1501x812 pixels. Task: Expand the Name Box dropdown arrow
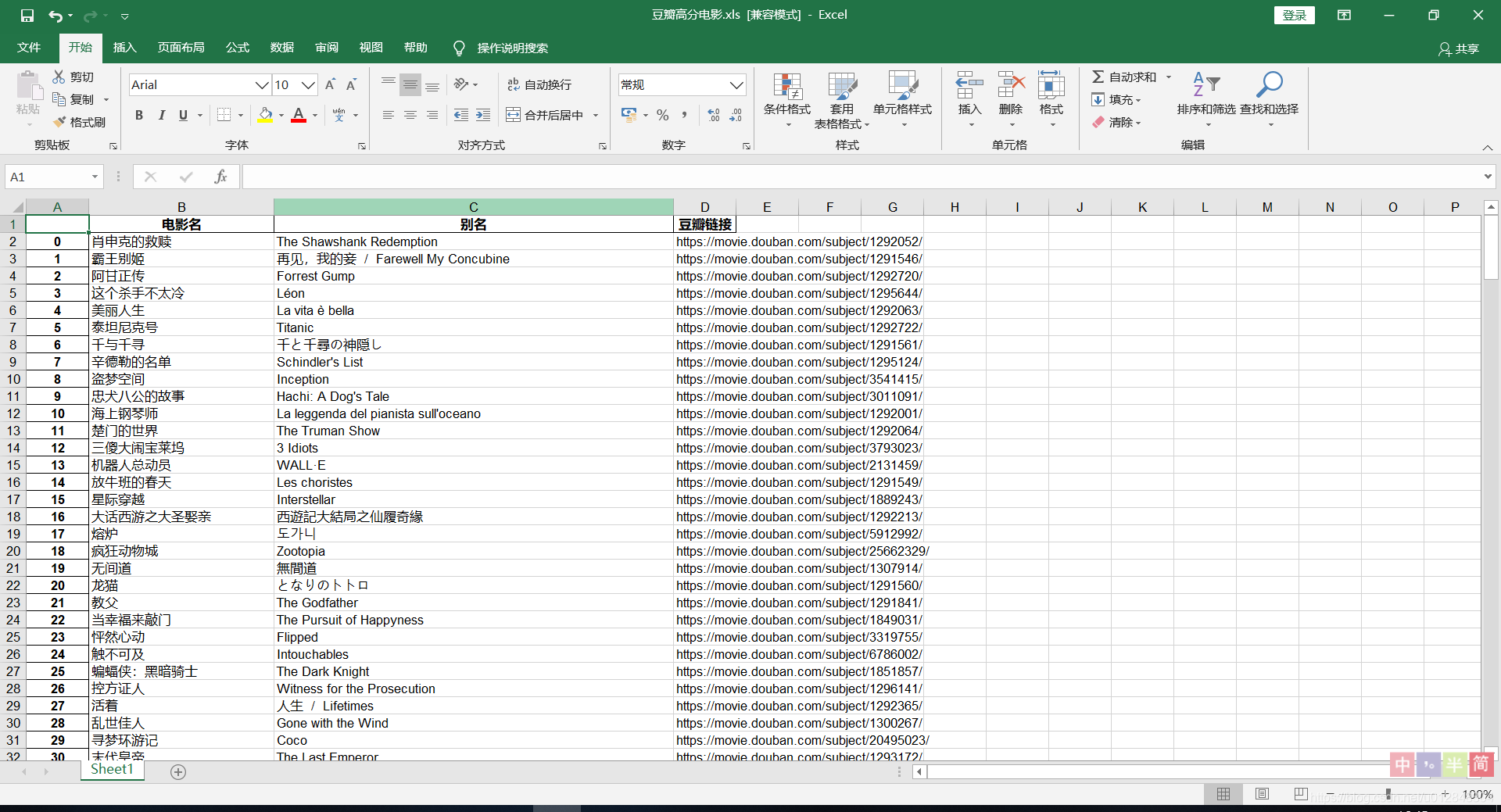click(95, 177)
